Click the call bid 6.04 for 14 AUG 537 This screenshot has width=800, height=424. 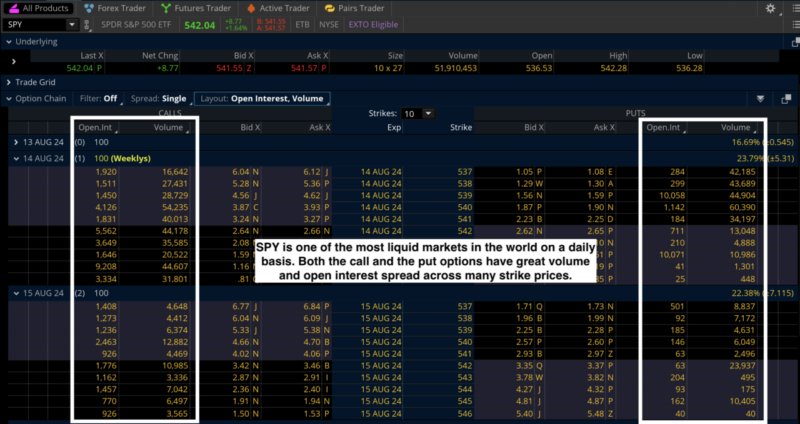pyautogui.click(x=241, y=172)
